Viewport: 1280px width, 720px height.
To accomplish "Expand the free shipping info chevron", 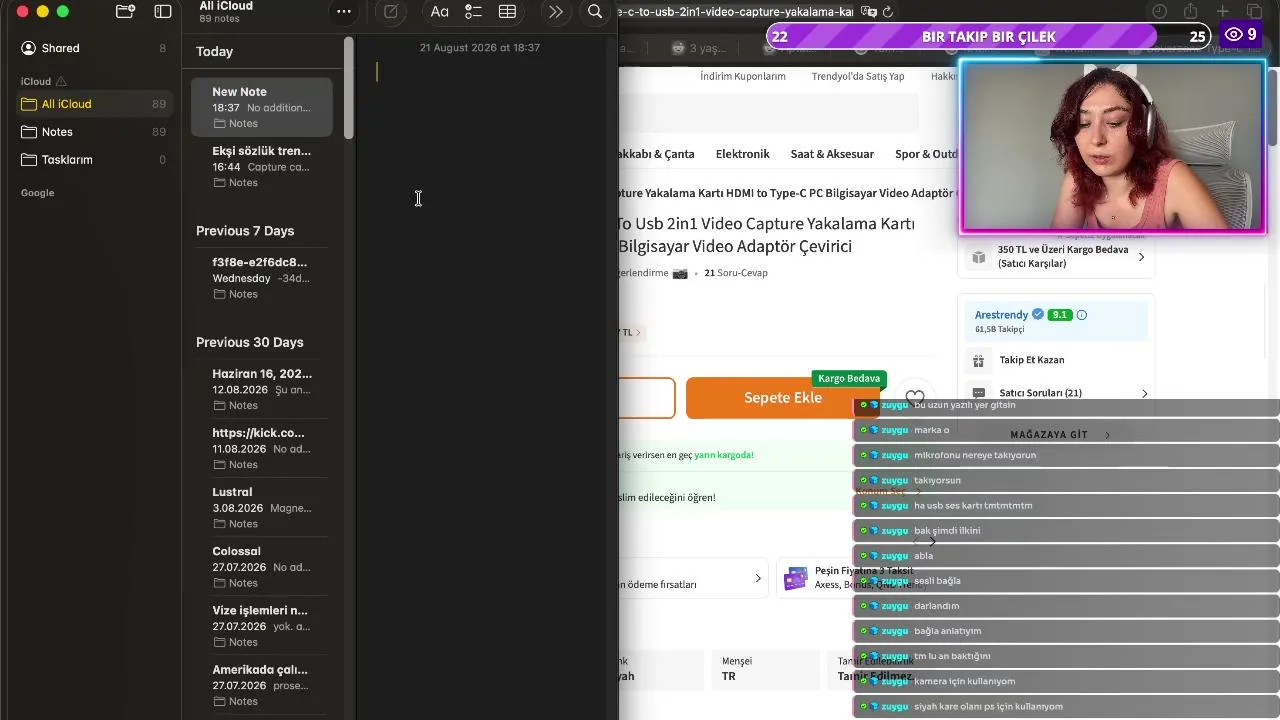I will point(1141,257).
